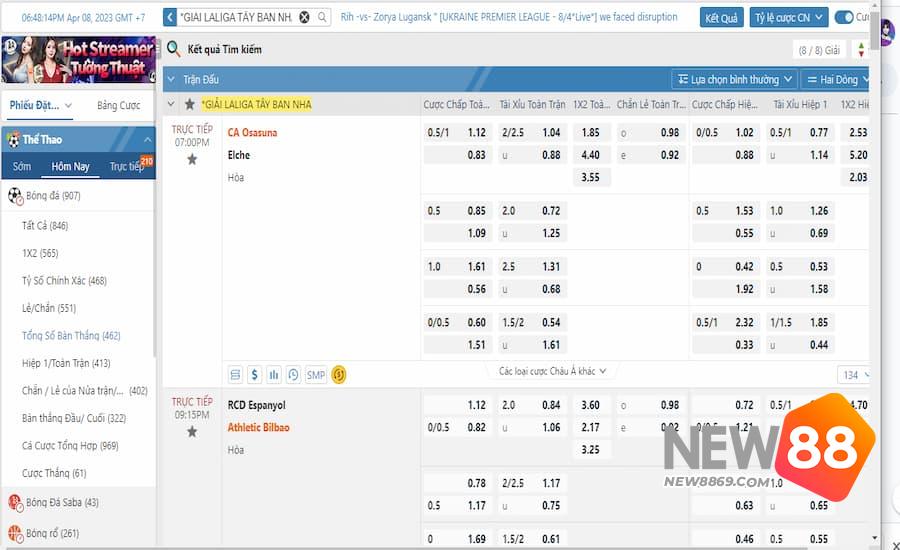The image size is (900, 550).
Task: Open Tỷ Số Chính Xác (468) in sidebar
Action: pos(64,281)
